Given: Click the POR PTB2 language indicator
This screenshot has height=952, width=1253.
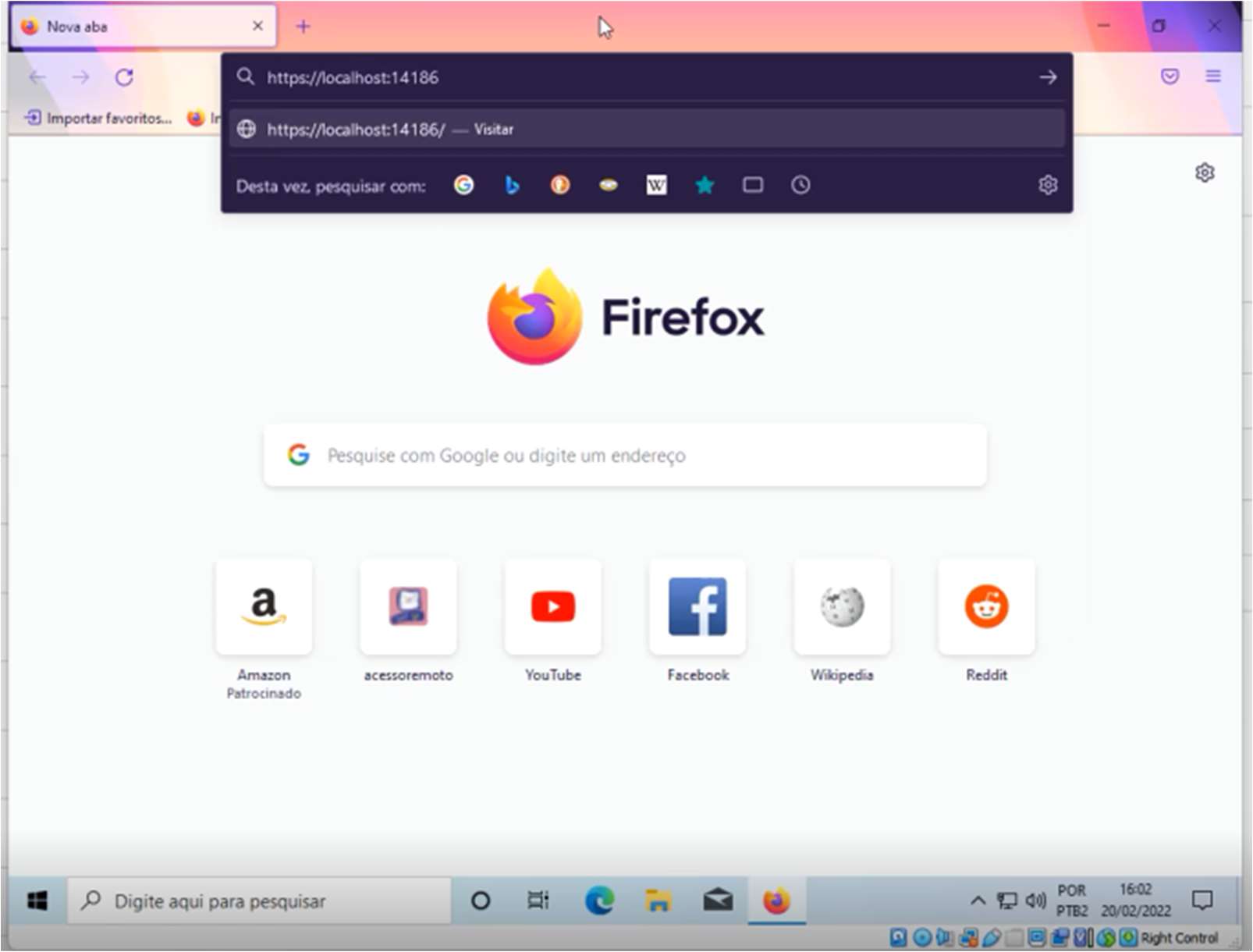Looking at the screenshot, I should (1072, 900).
